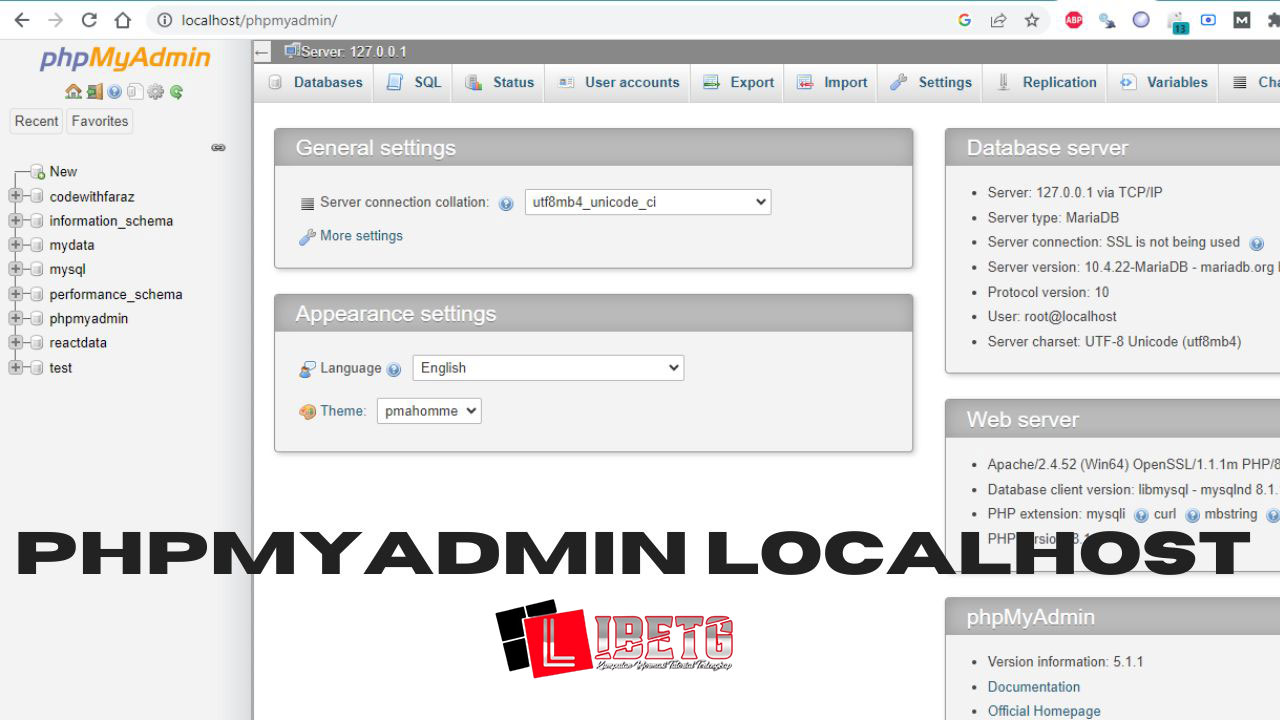Expand mysql database node
Screen dimensions: 1280x720
[15, 269]
